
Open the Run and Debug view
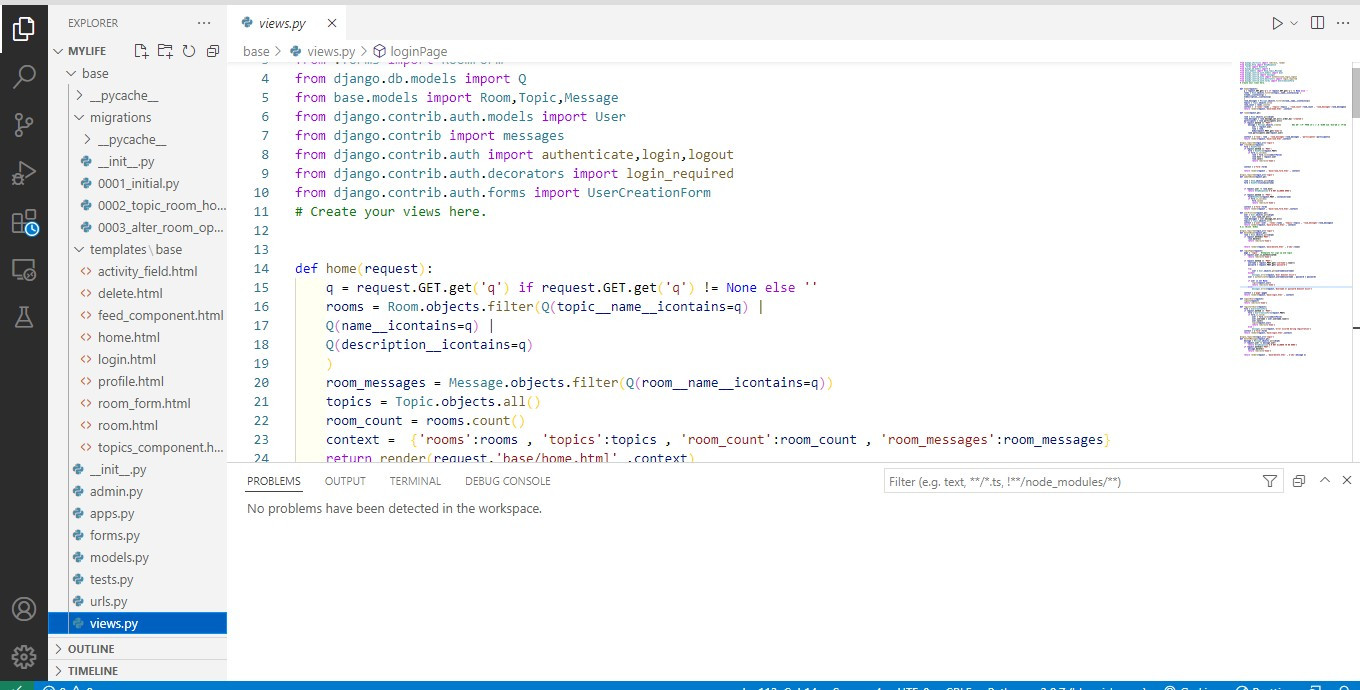[x=23, y=173]
